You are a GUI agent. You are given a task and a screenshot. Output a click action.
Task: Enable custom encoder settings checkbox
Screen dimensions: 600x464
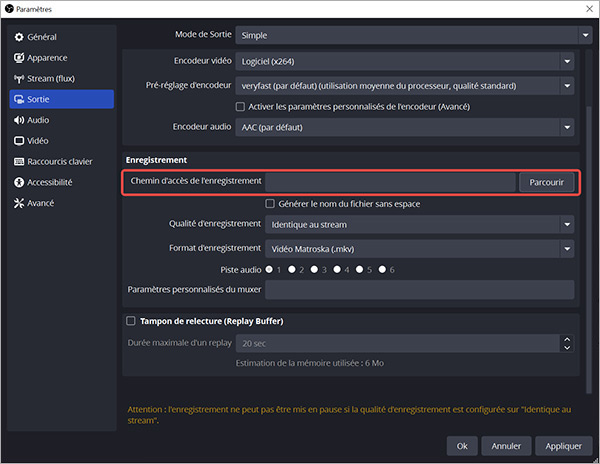click(240, 107)
